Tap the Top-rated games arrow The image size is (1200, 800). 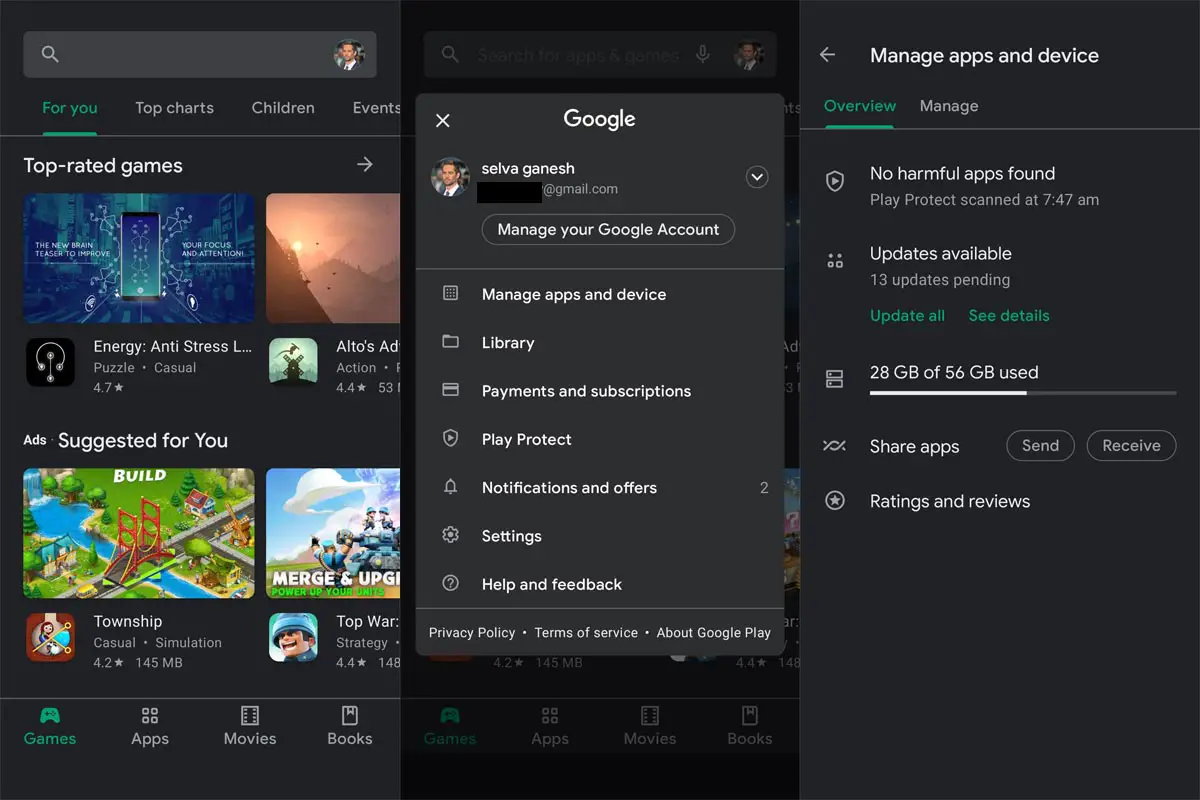point(365,164)
